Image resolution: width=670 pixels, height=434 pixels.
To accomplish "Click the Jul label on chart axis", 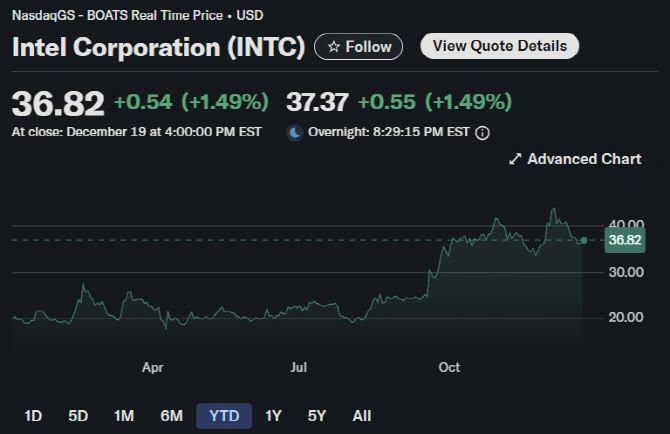I will (x=299, y=368).
